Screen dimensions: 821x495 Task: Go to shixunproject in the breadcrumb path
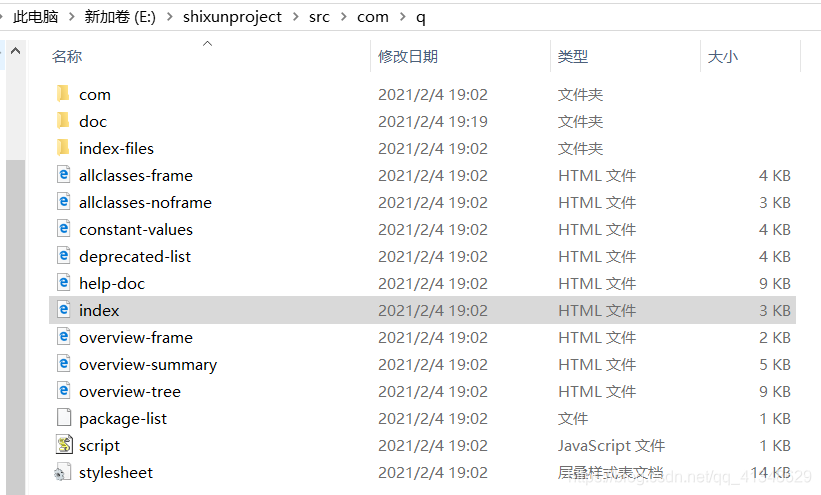coord(232,17)
